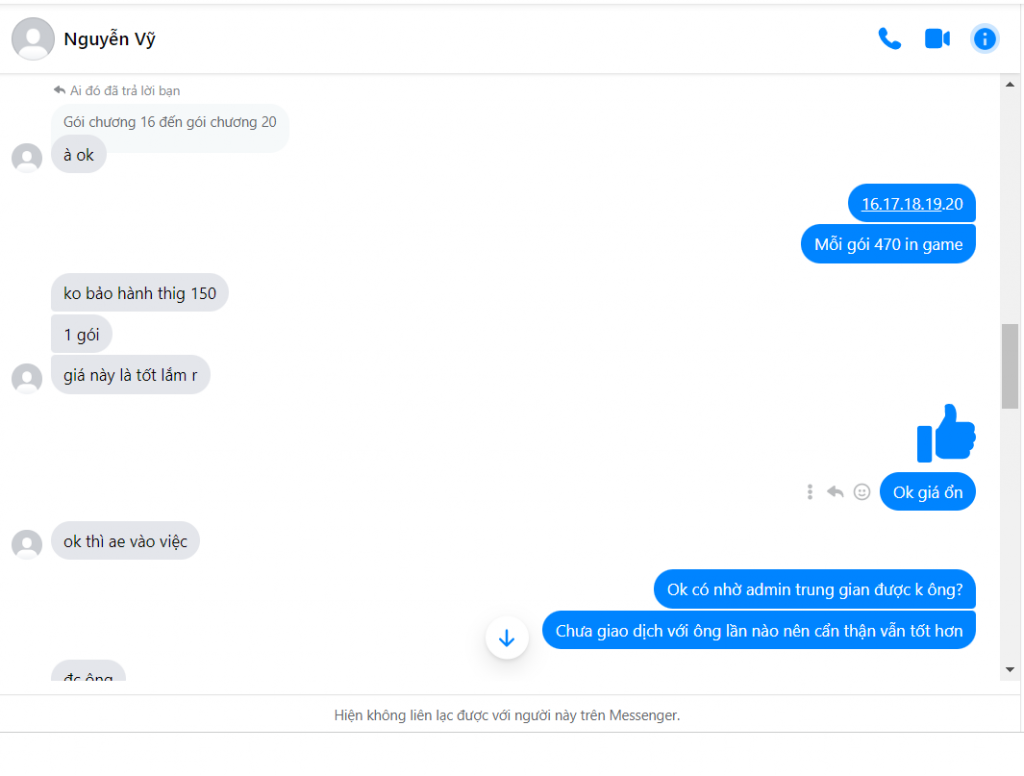Image resolution: width=1024 pixels, height=776 pixels.
Task: React with emoji to 'Ok giá ổn'
Action: click(862, 492)
